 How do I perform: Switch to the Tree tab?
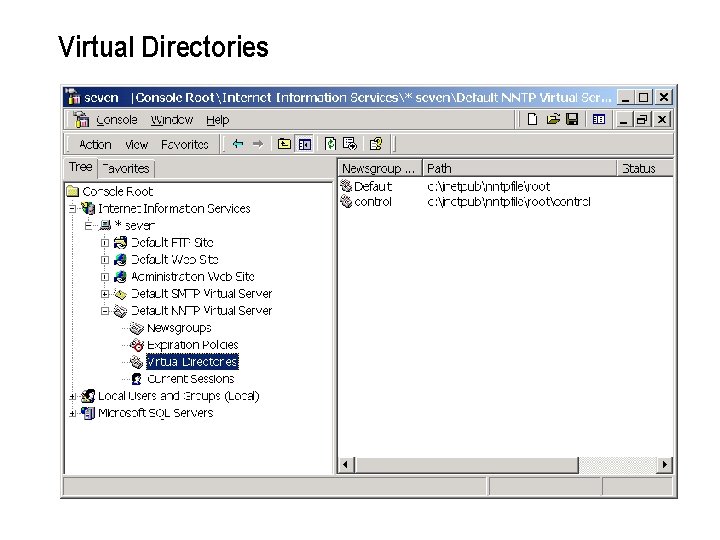point(80,167)
